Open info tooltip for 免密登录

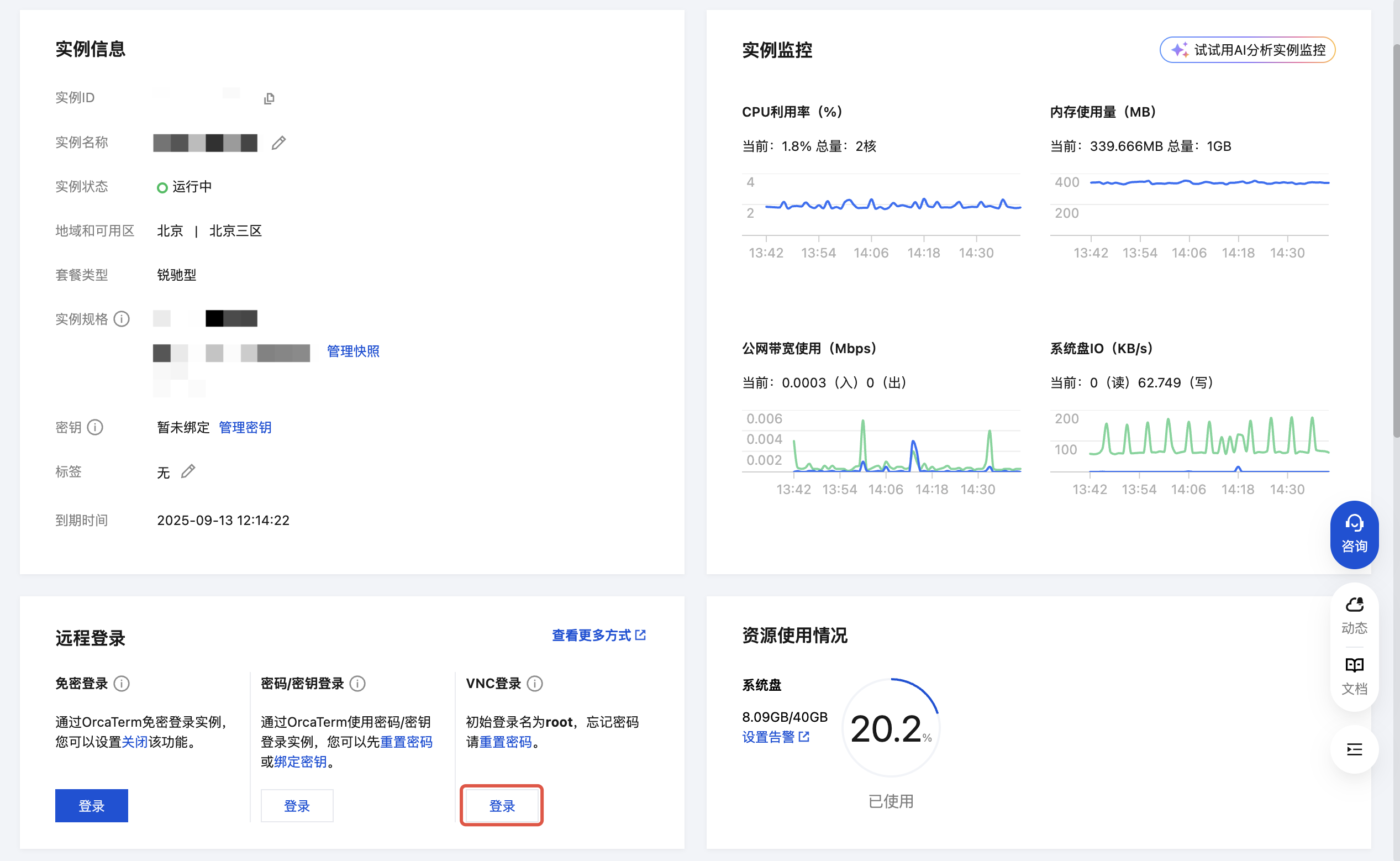pos(121,684)
